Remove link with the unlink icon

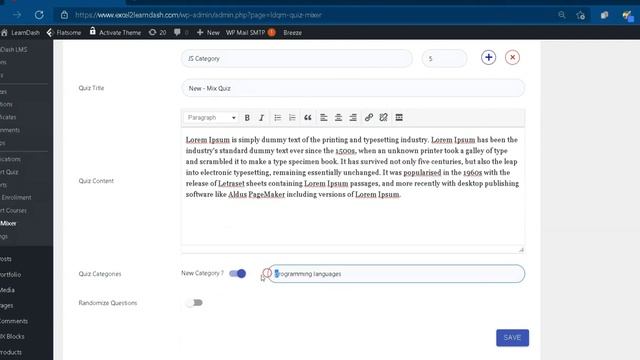point(383,118)
